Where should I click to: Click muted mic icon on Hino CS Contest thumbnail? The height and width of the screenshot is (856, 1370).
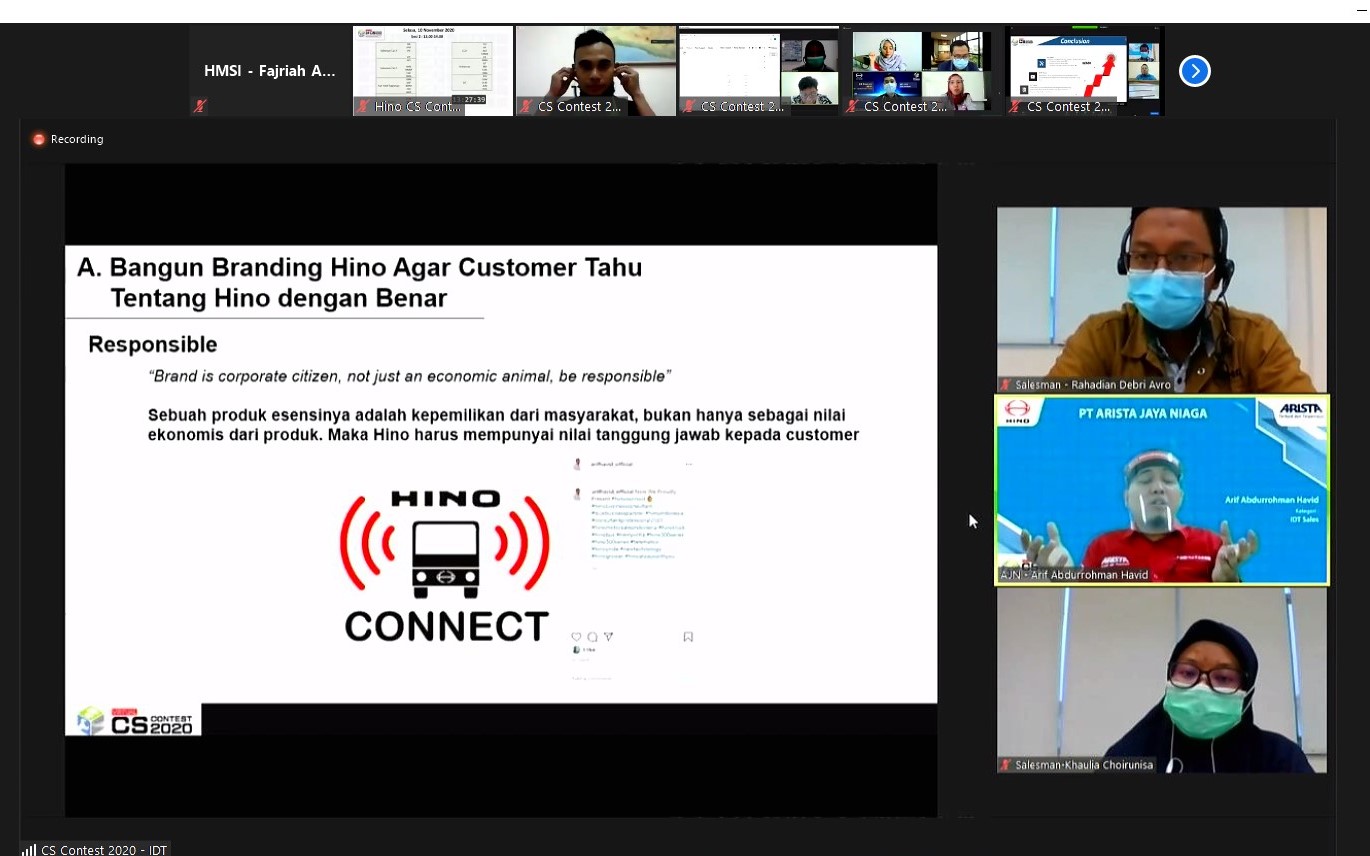tap(364, 106)
